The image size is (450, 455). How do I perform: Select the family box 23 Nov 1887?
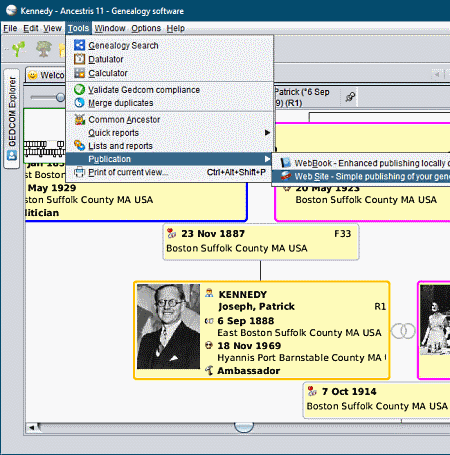point(261,242)
